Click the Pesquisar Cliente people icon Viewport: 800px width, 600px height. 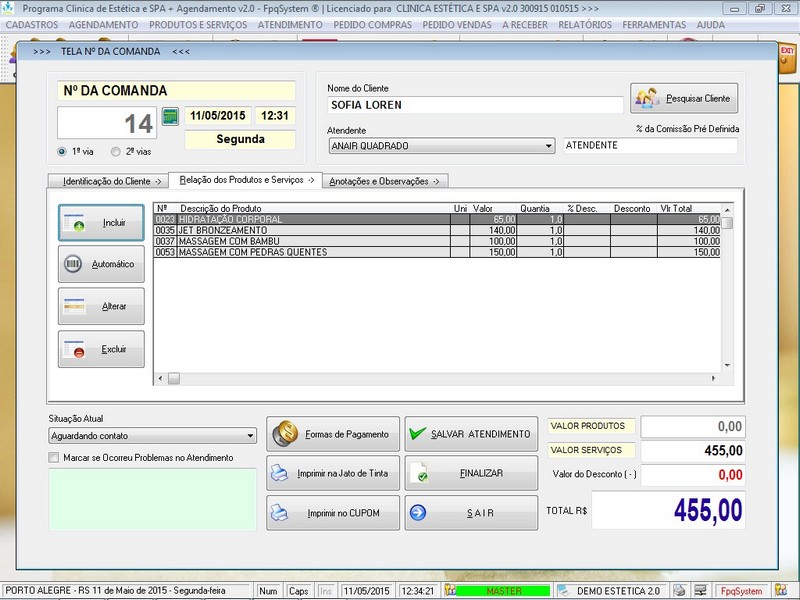tap(647, 98)
